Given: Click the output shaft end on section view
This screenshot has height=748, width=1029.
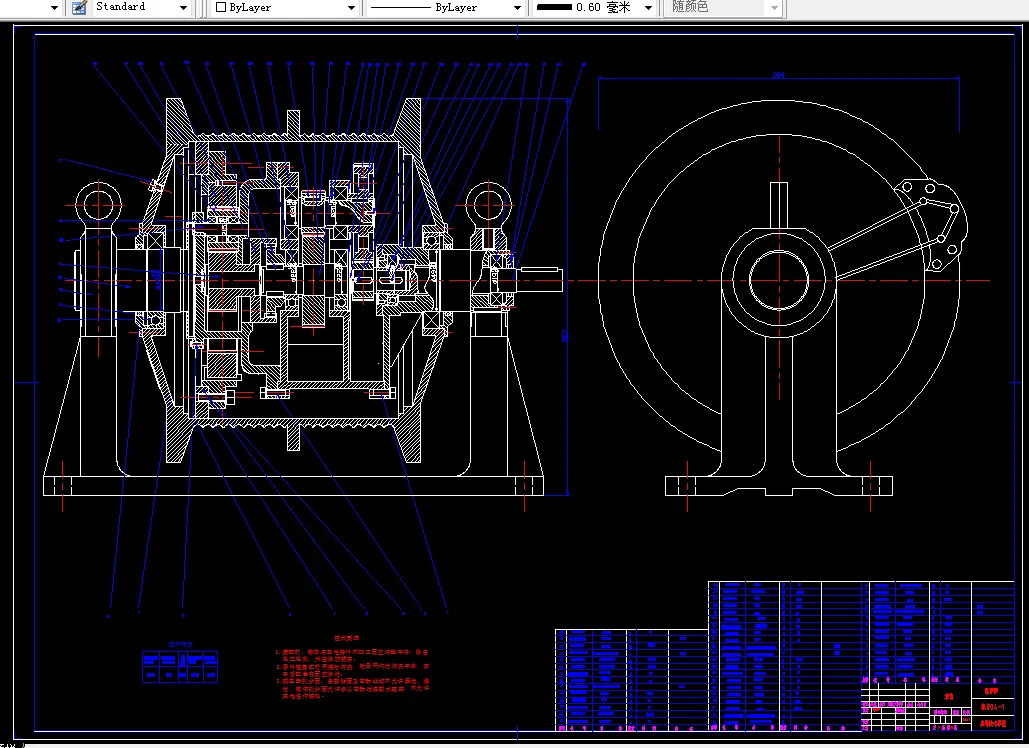Looking at the screenshot, I should (x=538, y=279).
